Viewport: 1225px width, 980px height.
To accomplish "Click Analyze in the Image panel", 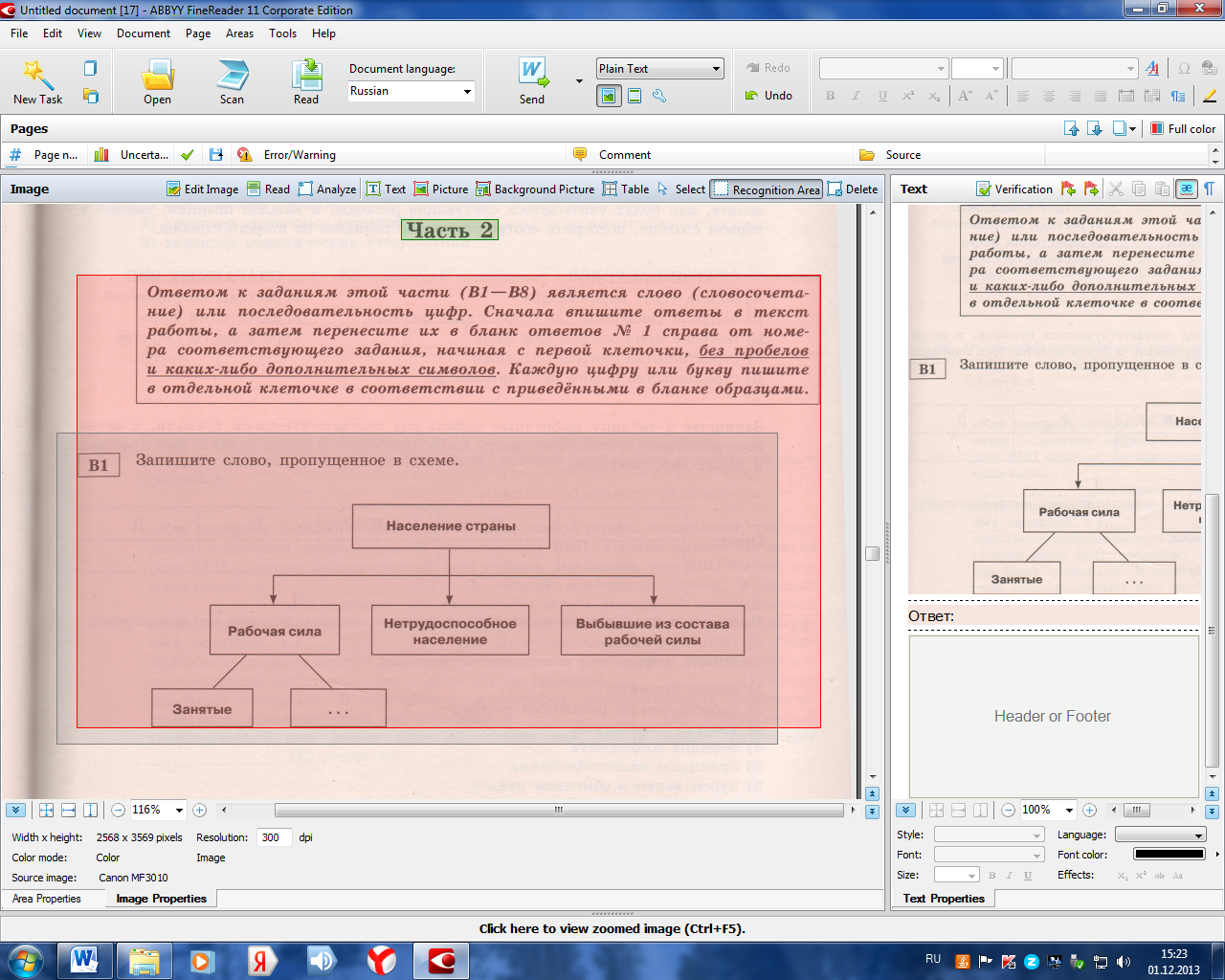I will pos(327,189).
